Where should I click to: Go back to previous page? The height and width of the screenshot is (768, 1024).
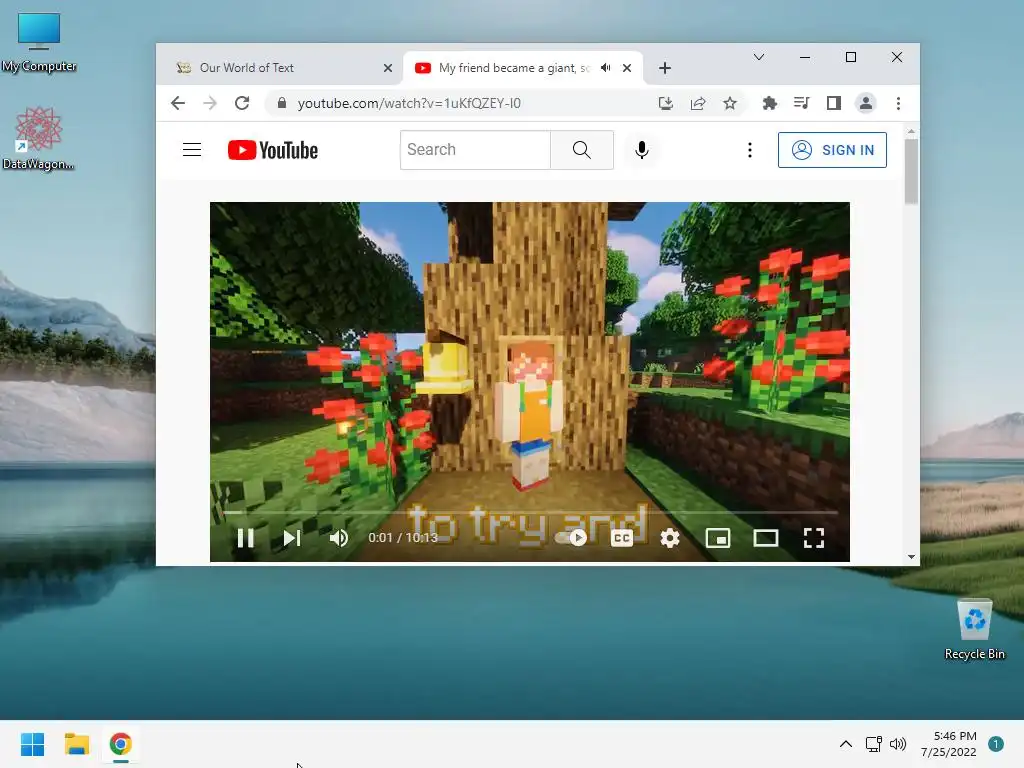point(178,103)
